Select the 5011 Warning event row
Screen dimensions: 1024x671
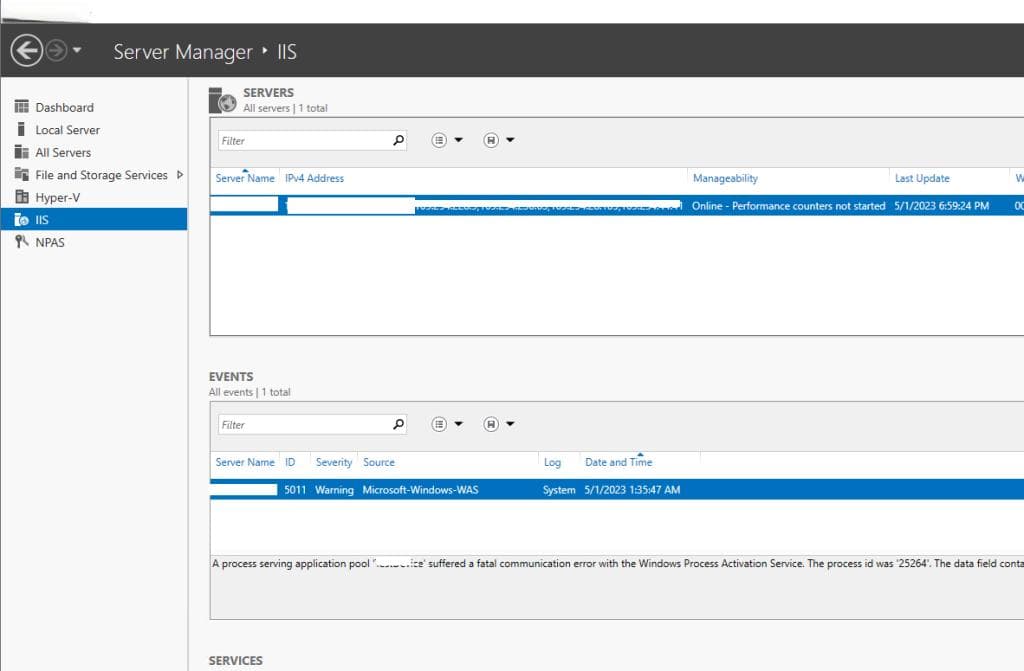pyautogui.click(x=616, y=489)
